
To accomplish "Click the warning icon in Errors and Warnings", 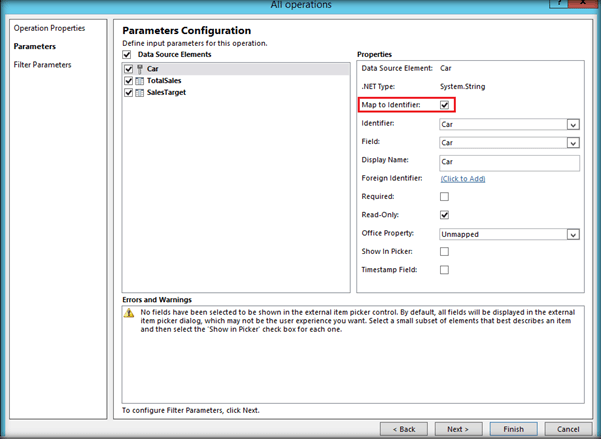I will pyautogui.click(x=129, y=313).
